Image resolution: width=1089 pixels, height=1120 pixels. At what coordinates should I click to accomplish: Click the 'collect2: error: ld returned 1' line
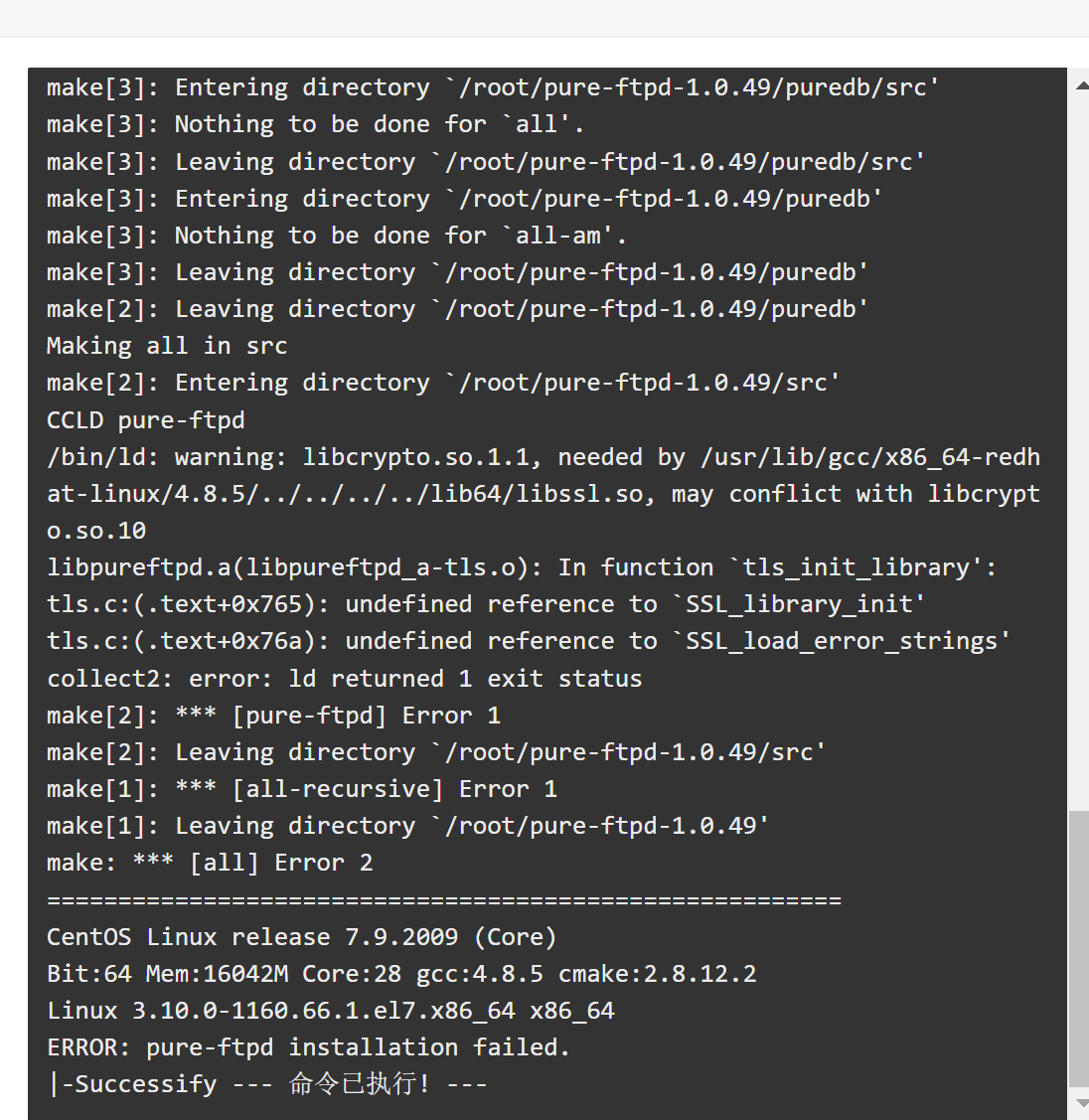344,678
